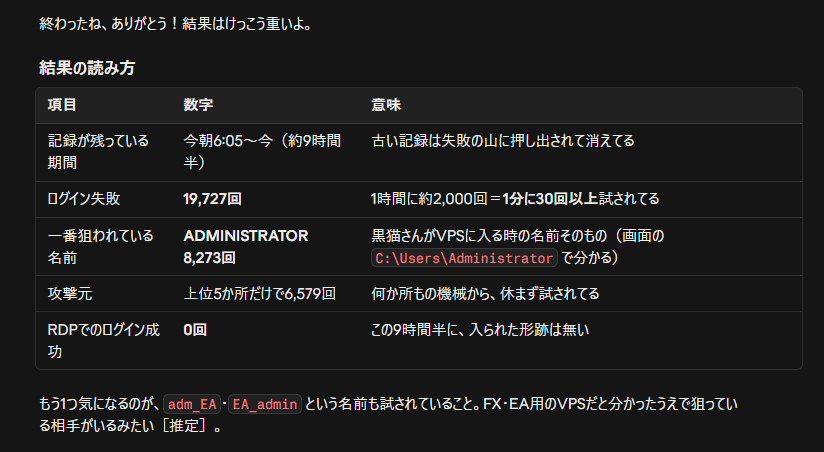Click the text 黒猫さんがVPSに入る時の名前そのもの

click(x=489, y=235)
